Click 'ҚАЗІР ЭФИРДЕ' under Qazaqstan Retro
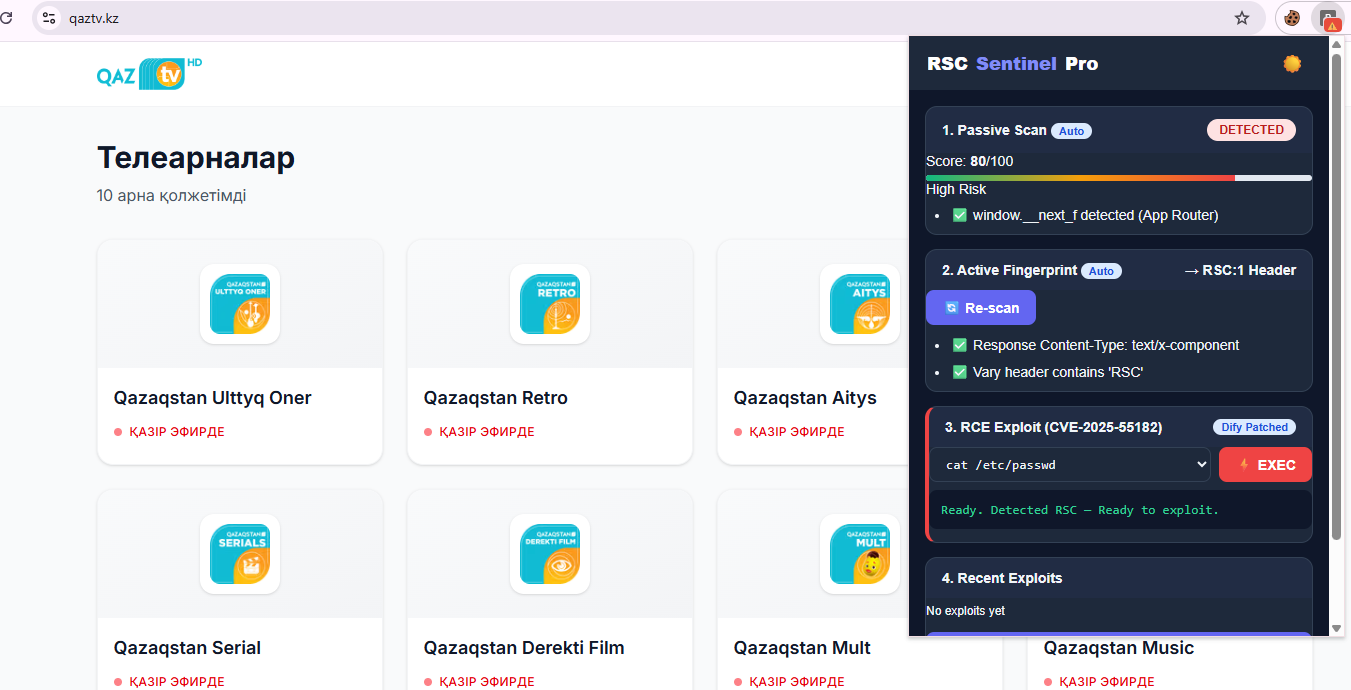 (x=486, y=432)
